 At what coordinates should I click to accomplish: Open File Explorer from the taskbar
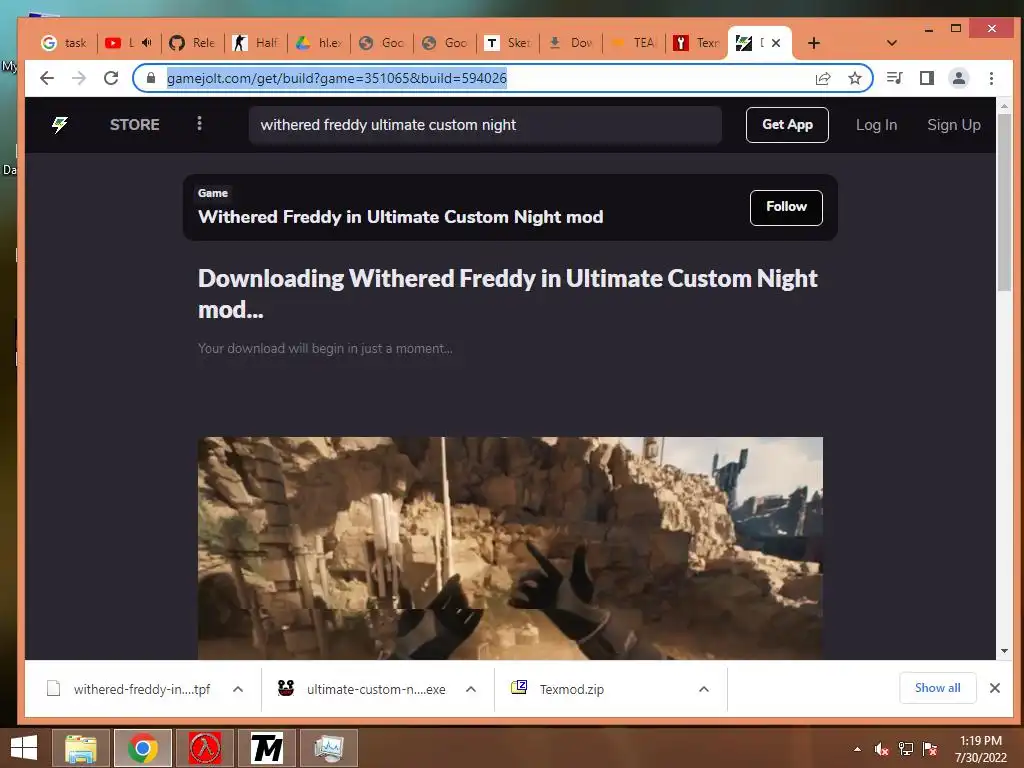(80, 748)
